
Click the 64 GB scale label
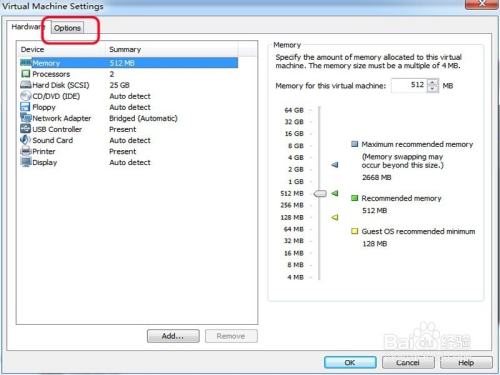click(x=294, y=110)
